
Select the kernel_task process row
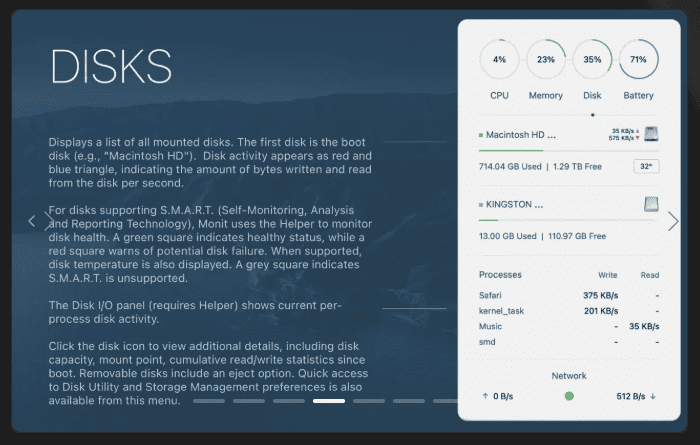pyautogui.click(x=569, y=311)
